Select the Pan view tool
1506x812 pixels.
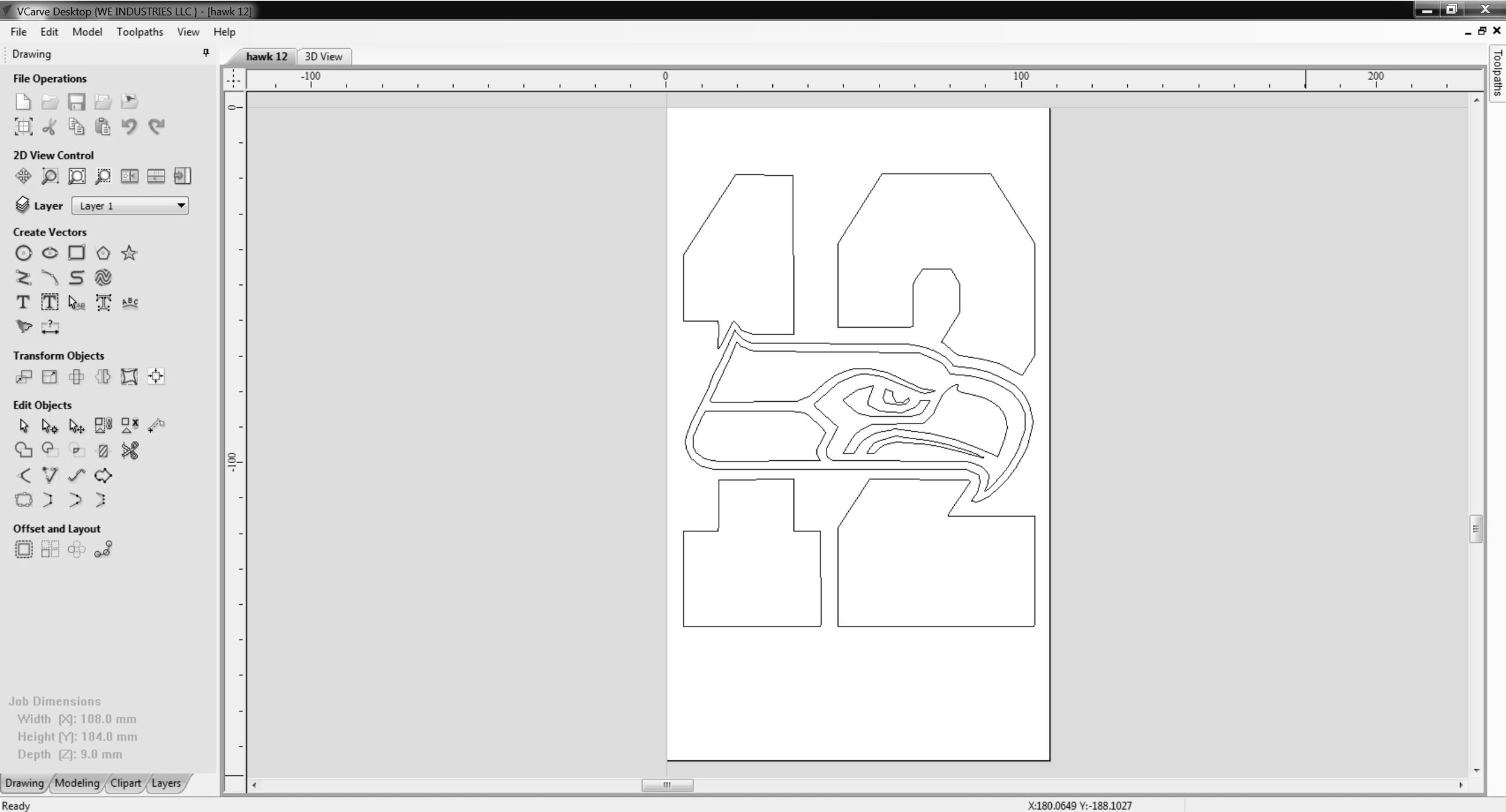[x=23, y=176]
